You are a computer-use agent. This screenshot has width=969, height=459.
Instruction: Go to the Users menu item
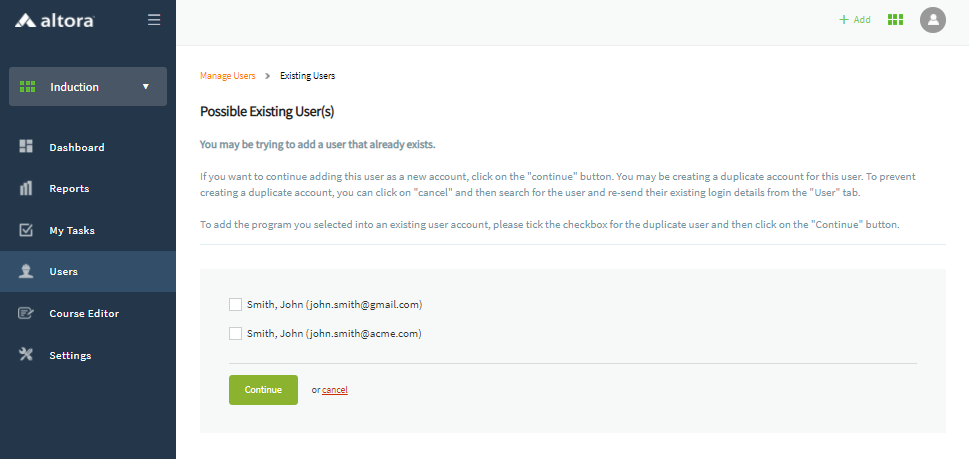coord(64,271)
